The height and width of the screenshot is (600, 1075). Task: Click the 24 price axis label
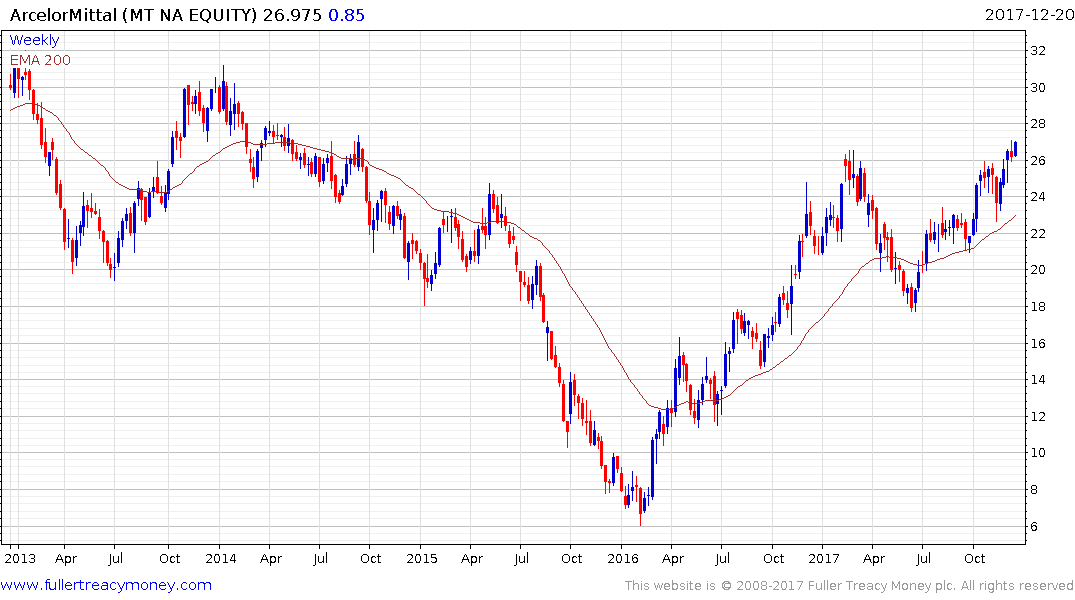[1037, 197]
